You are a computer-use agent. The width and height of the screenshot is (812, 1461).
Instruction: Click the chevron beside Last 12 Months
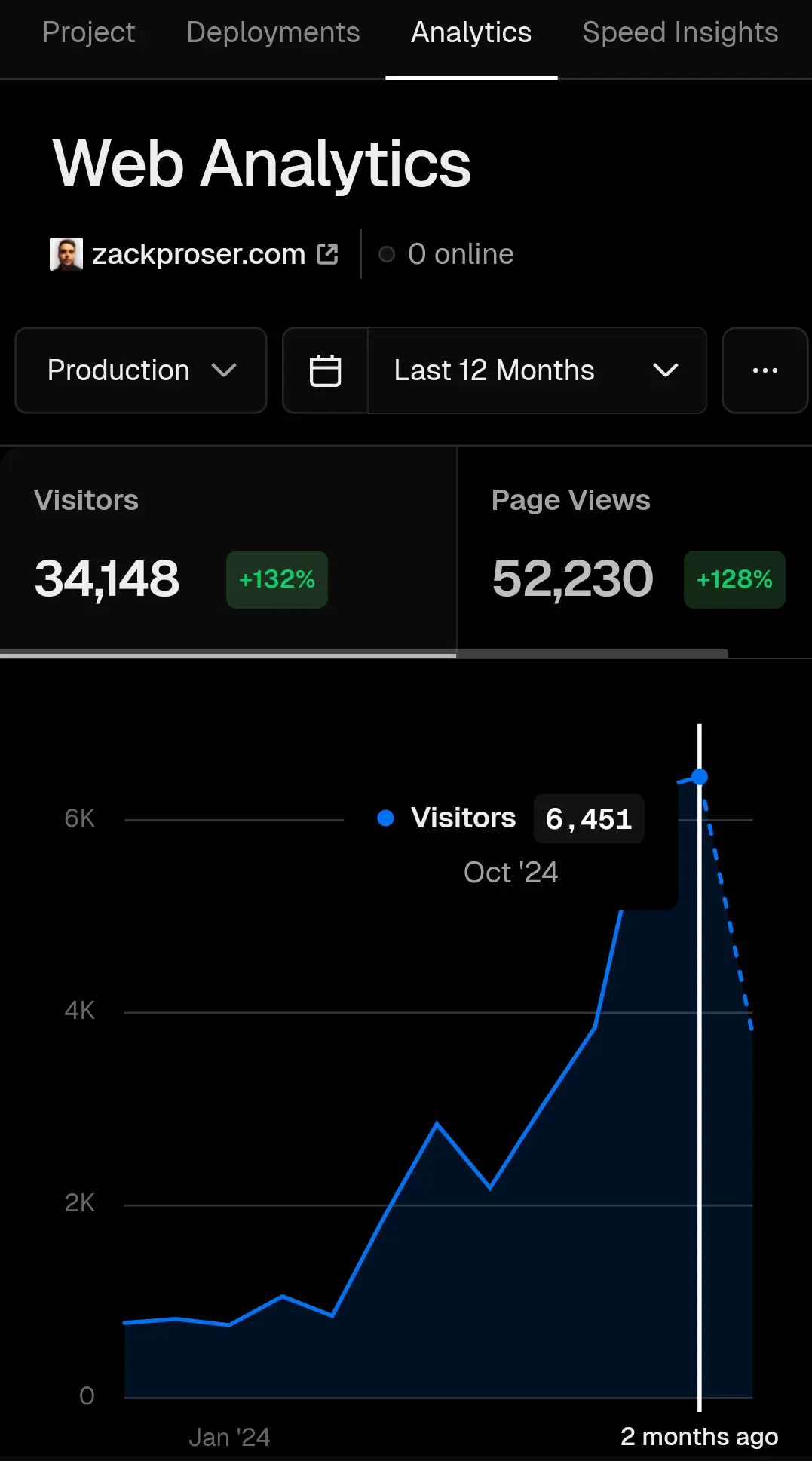[665, 370]
